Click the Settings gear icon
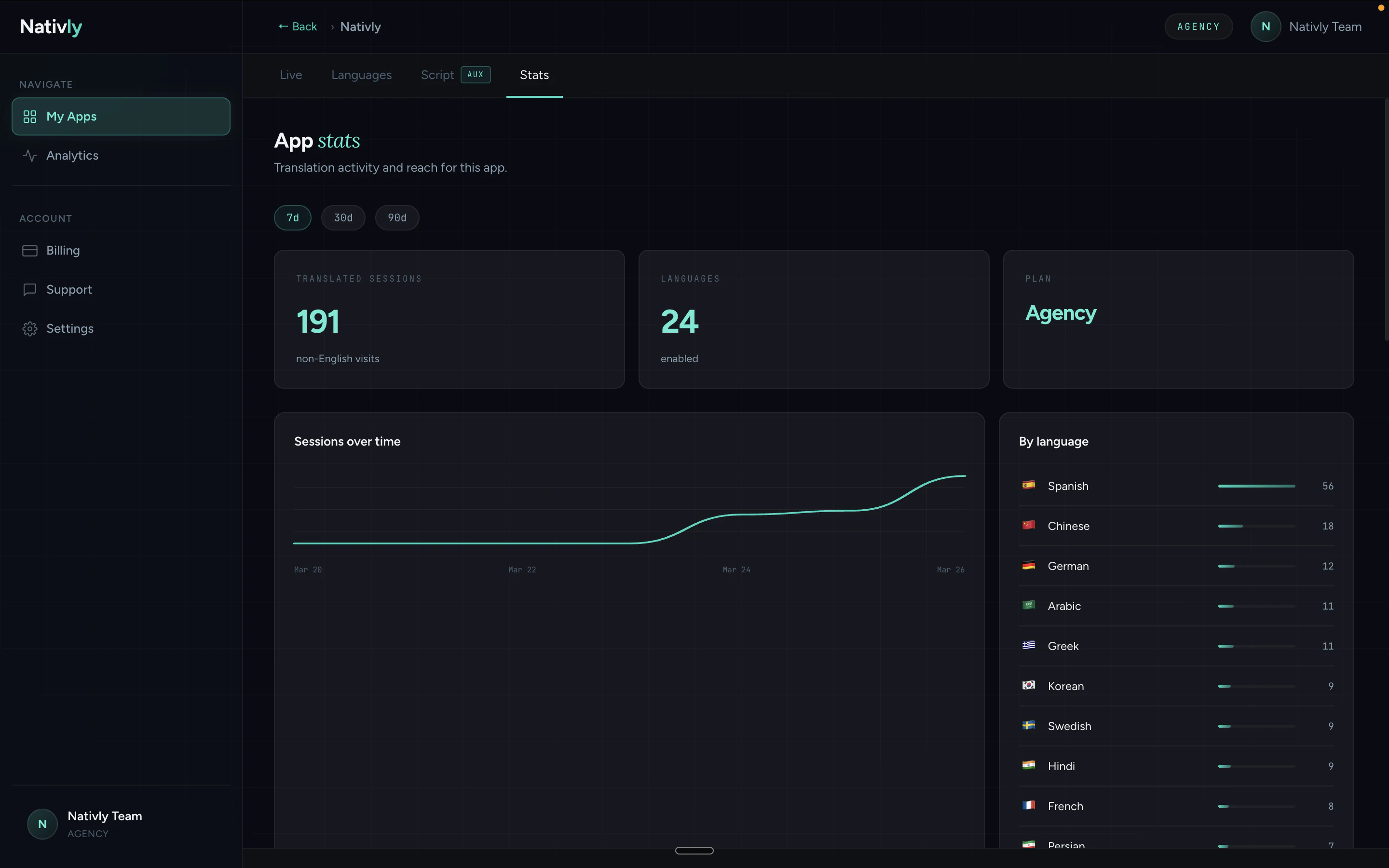The height and width of the screenshot is (868, 1389). (30, 329)
